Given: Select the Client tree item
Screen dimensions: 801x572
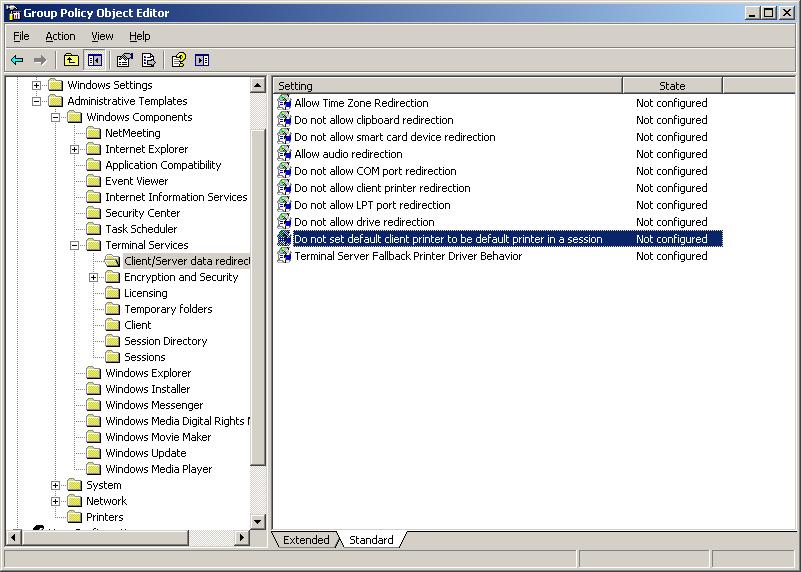Looking at the screenshot, I should [x=137, y=325].
